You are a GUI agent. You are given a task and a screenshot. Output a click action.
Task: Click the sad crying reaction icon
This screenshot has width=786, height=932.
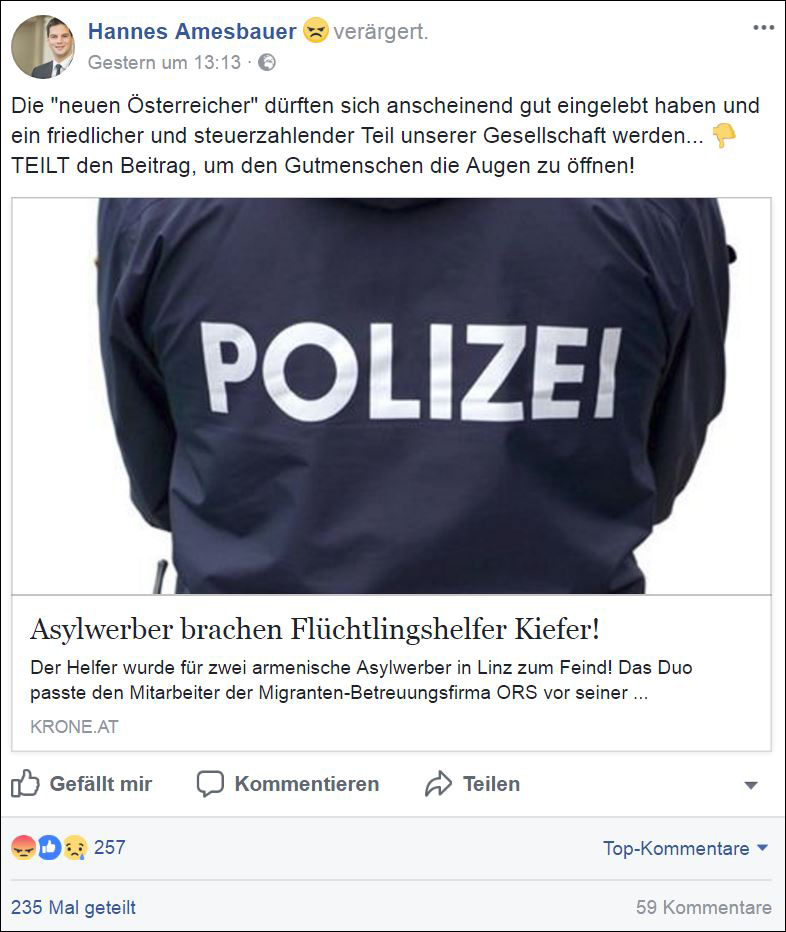pos(75,848)
